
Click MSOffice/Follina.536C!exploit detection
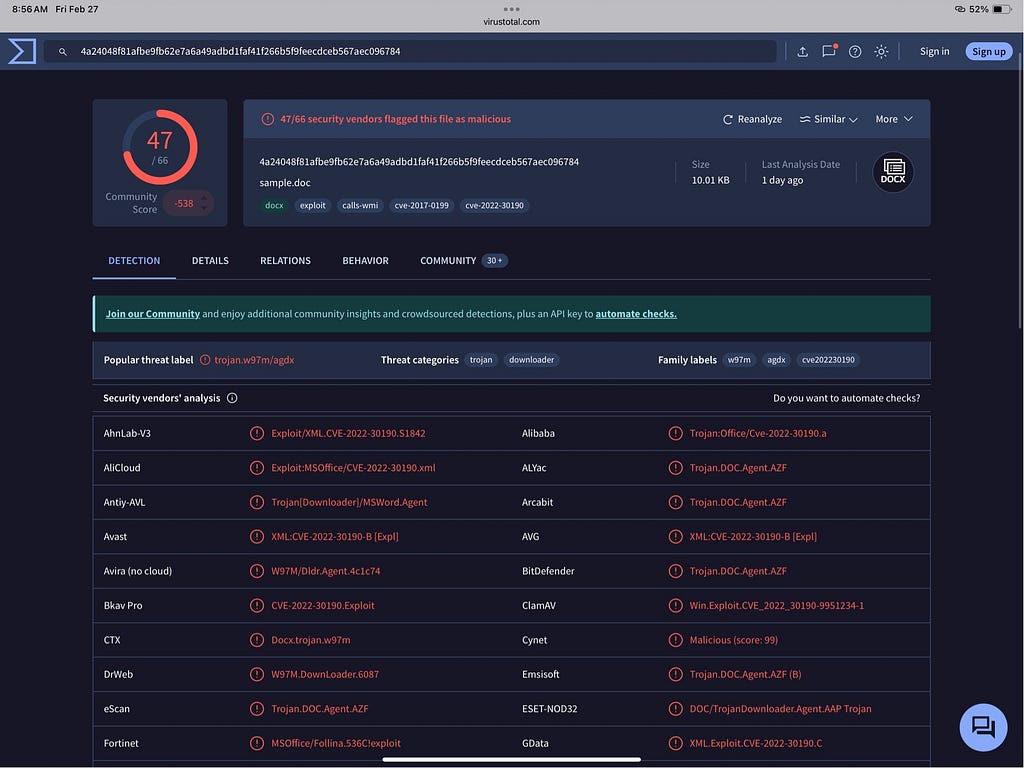(336, 743)
